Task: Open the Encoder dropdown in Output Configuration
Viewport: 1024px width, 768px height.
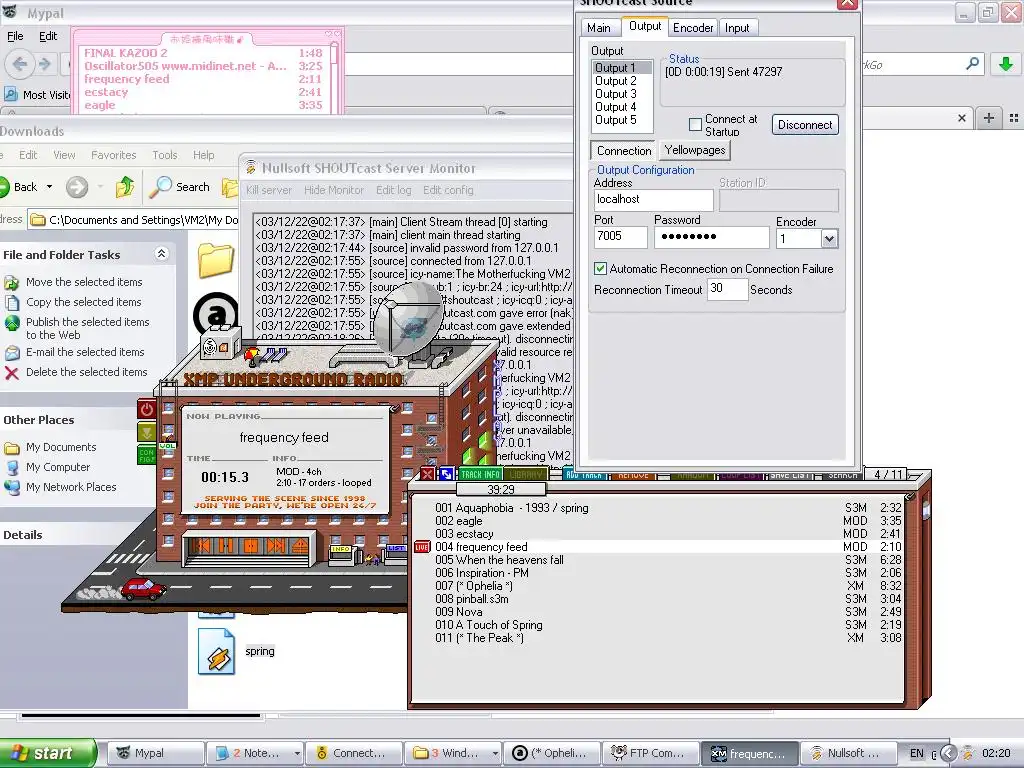Action: [x=829, y=238]
